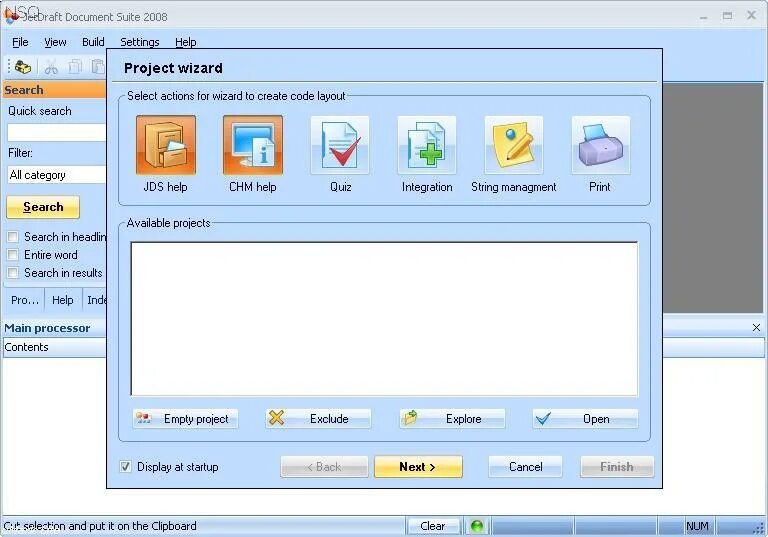The width and height of the screenshot is (768, 537).
Task: Open the View menu
Action: click(55, 42)
